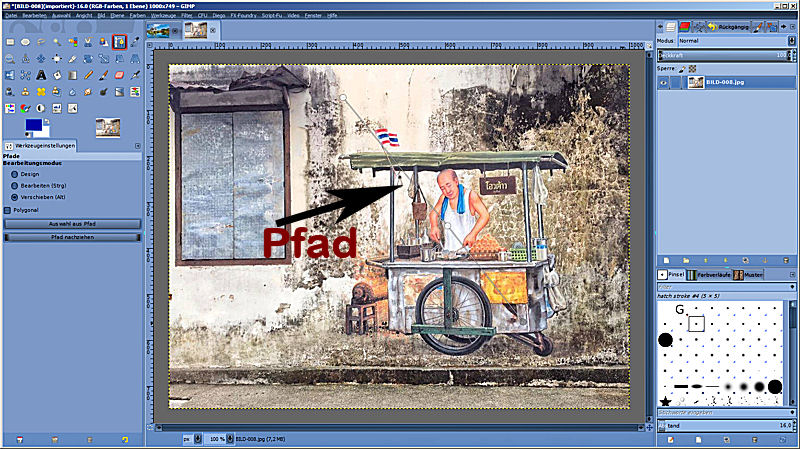Switch to the Muster tab

[748, 275]
